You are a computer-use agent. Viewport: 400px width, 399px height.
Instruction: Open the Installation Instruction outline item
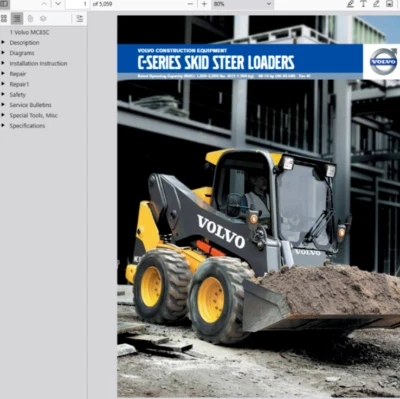(x=38, y=63)
